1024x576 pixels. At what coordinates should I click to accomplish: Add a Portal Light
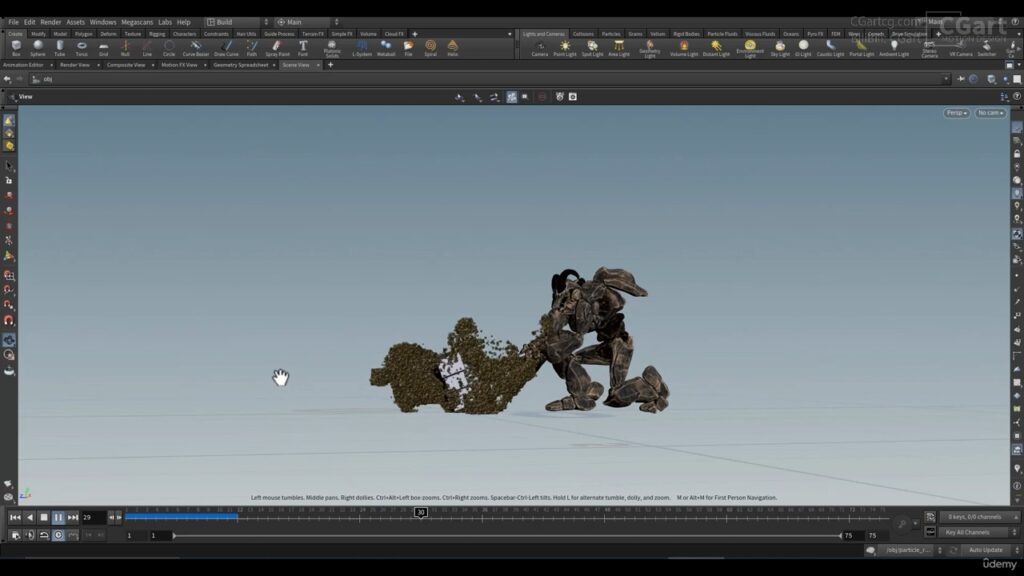(x=861, y=48)
